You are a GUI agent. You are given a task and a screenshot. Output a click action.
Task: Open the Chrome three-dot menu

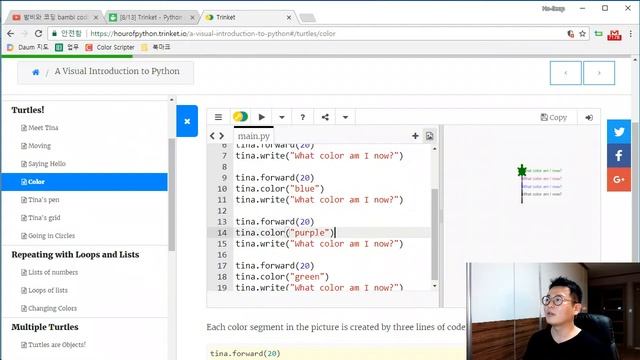pos(631,34)
